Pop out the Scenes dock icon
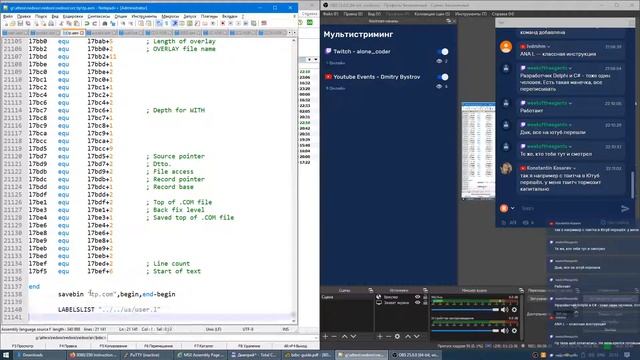Viewport: 640px width, 360px height. click(371, 290)
